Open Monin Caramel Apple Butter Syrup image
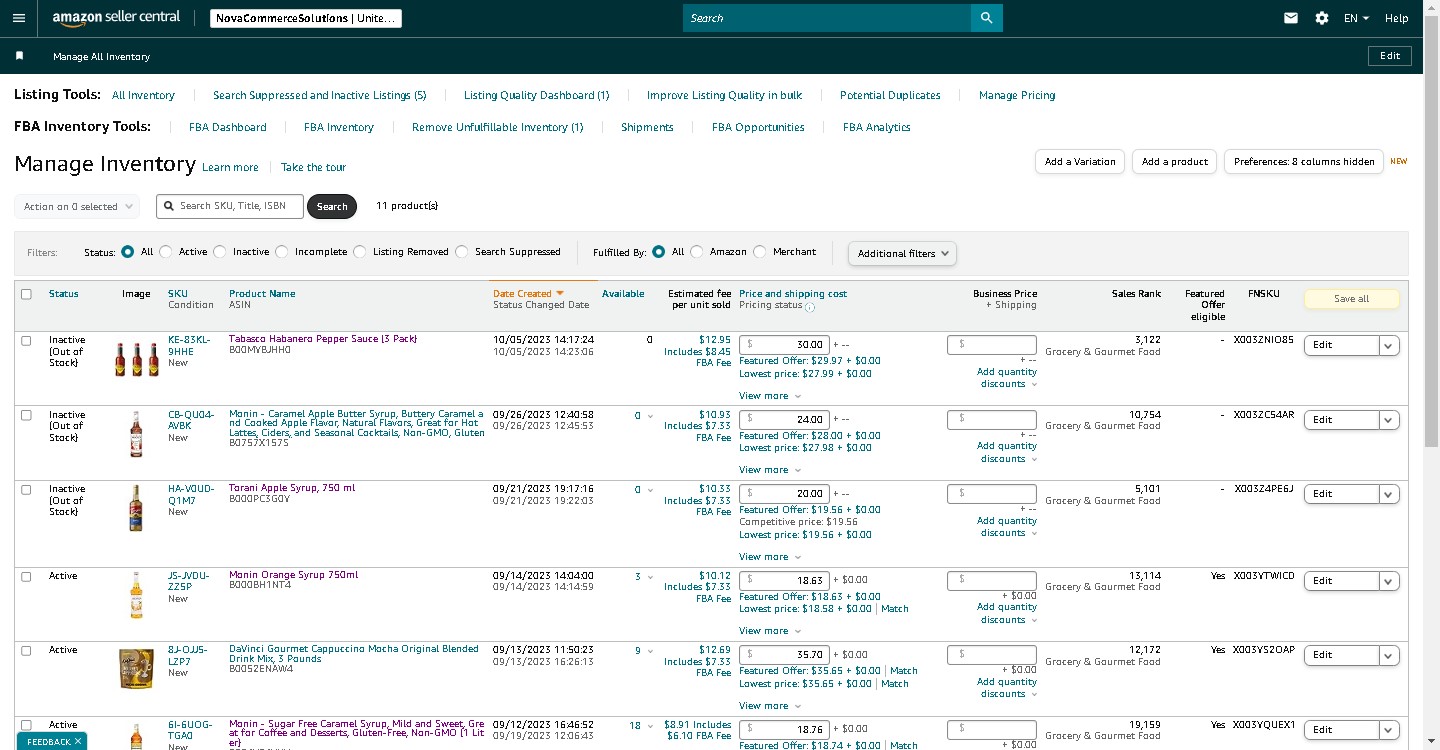1440x750 pixels. [x=136, y=434]
